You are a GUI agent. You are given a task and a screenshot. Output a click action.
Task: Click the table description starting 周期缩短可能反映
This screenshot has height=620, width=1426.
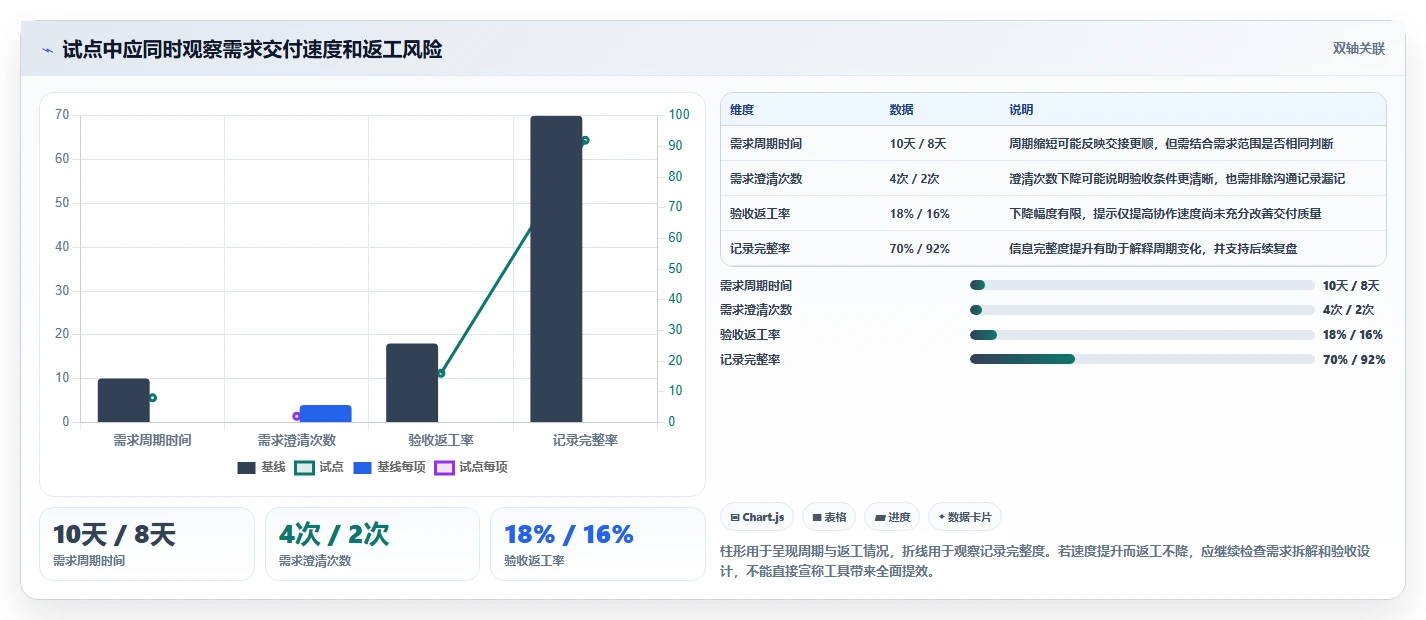click(1171, 144)
